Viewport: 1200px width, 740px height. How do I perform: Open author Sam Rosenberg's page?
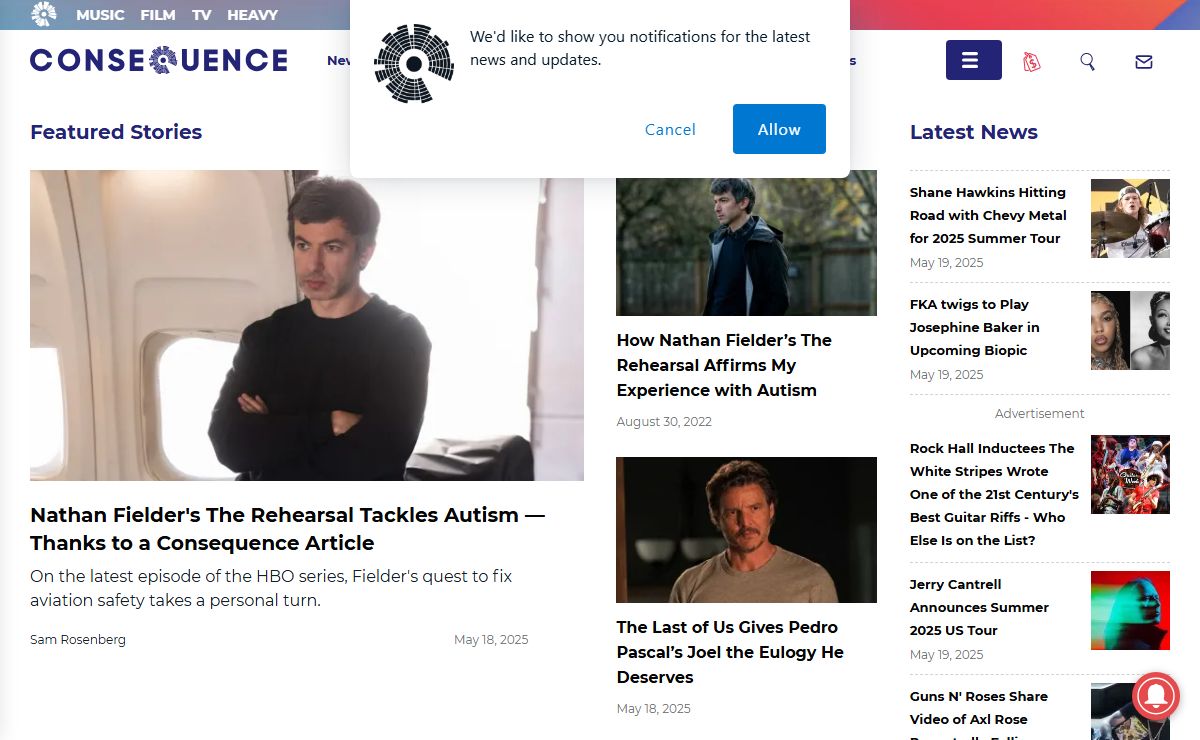coord(78,639)
